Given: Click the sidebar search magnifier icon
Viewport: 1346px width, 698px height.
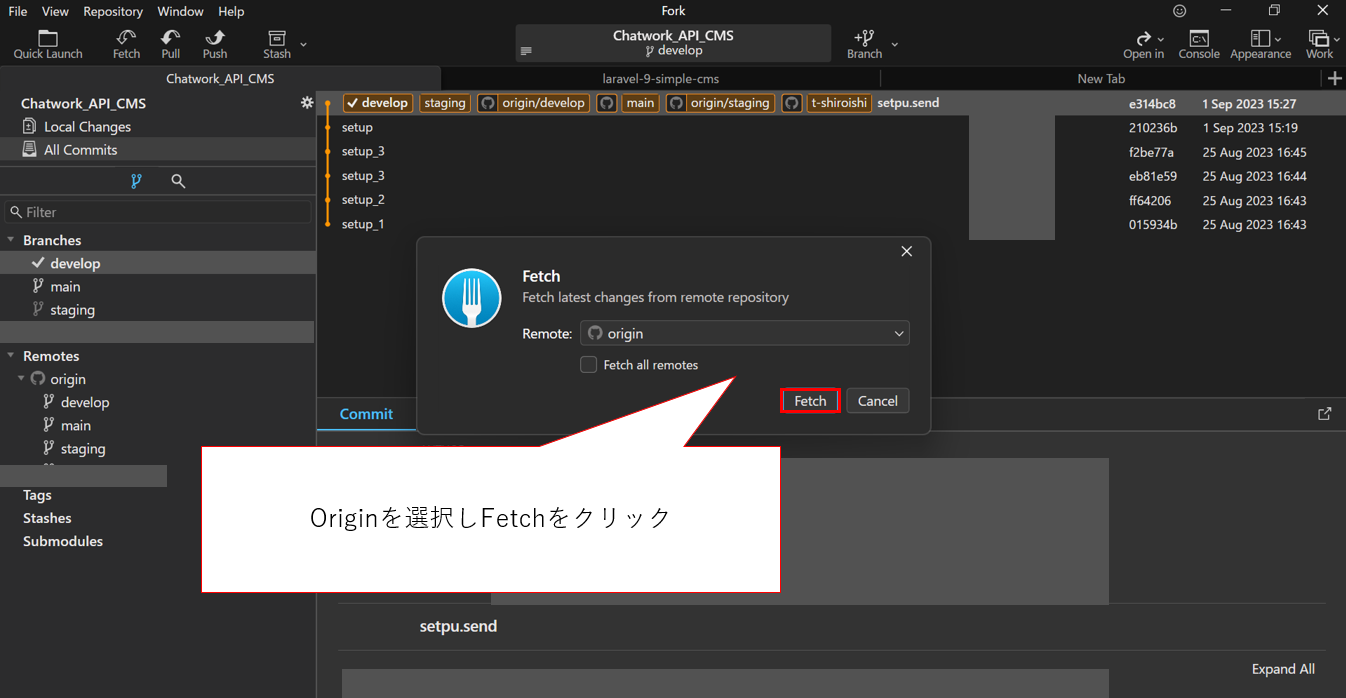Looking at the screenshot, I should pyautogui.click(x=178, y=181).
